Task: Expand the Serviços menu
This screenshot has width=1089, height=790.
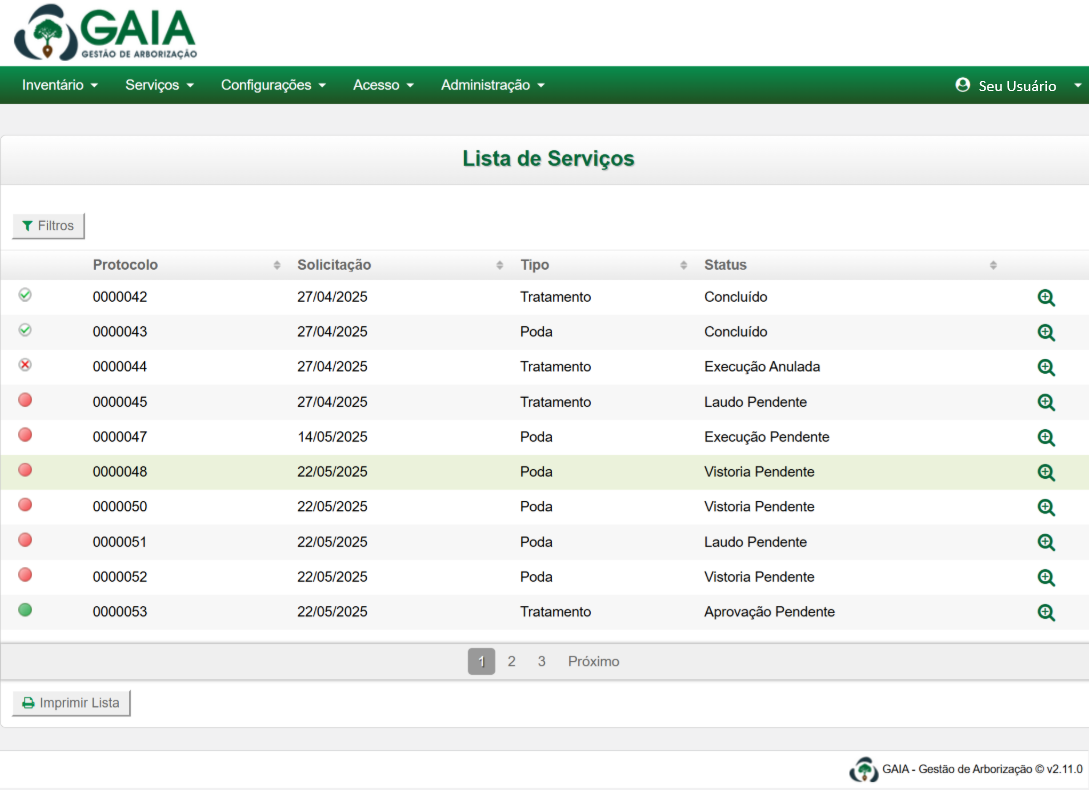Action: 159,85
